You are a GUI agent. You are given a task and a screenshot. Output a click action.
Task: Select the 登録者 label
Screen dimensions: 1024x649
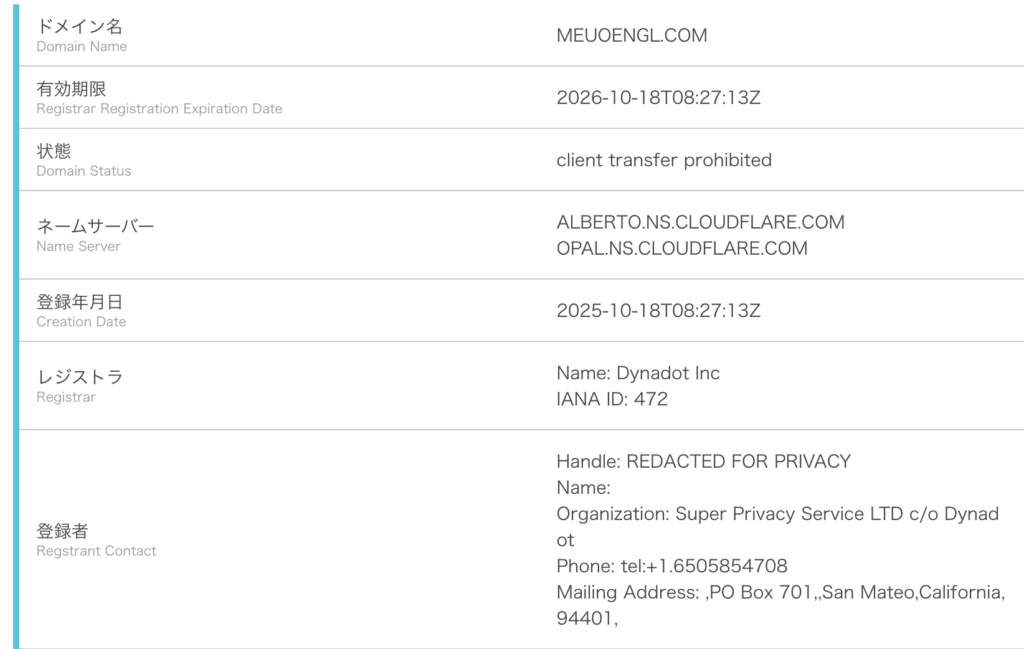62,531
